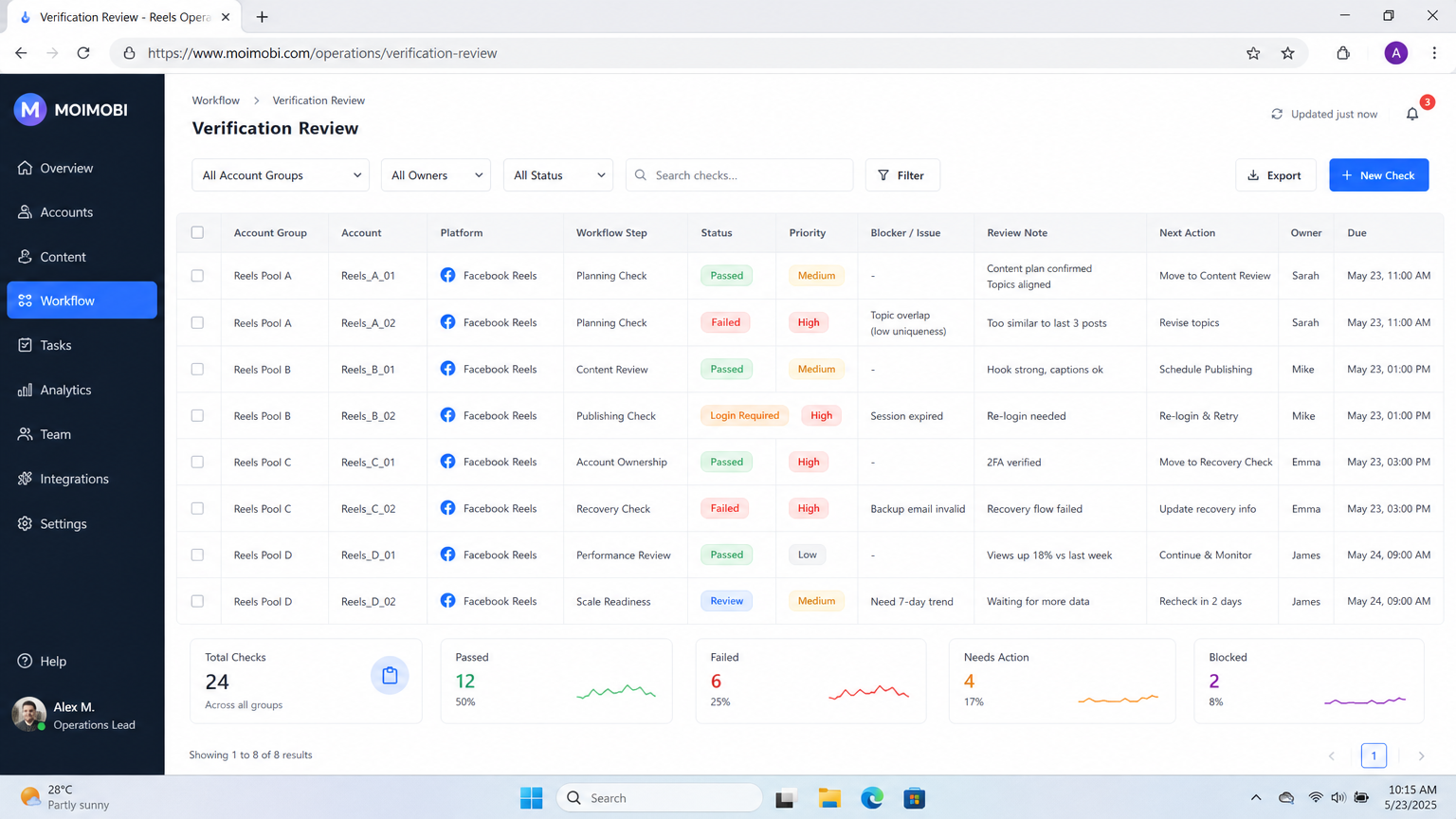Viewport: 1456px width, 819px height.
Task: Open Settings in sidebar
Action: click(82, 523)
